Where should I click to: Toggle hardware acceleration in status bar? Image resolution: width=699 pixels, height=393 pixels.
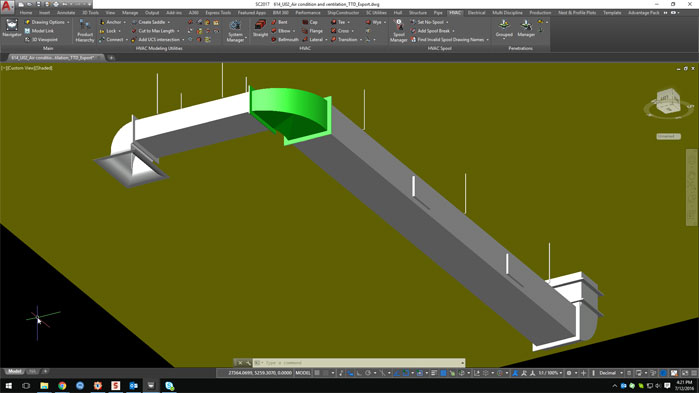pyautogui.click(x=663, y=373)
